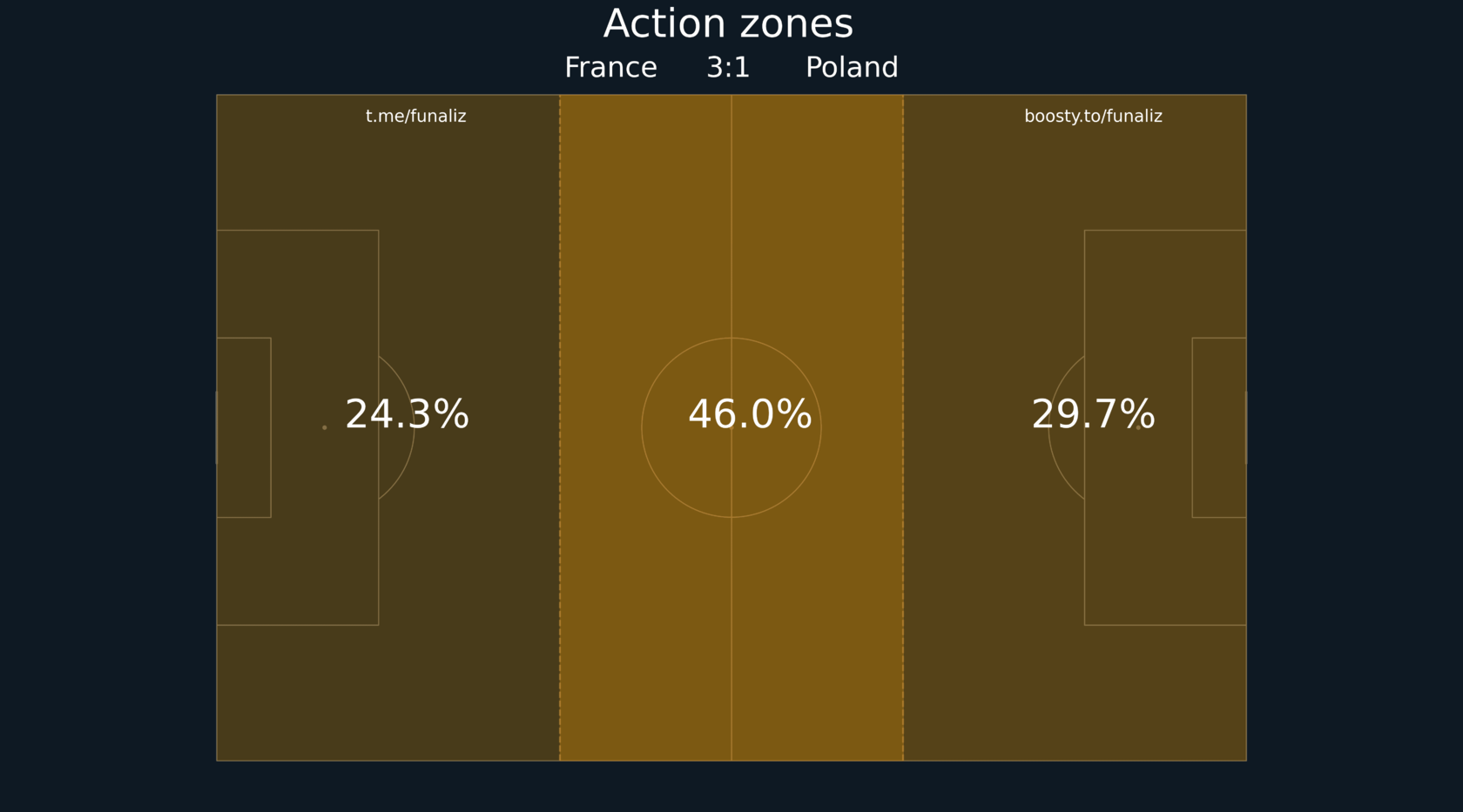Click the Action zones title
The image size is (1463, 812).
[728, 23]
